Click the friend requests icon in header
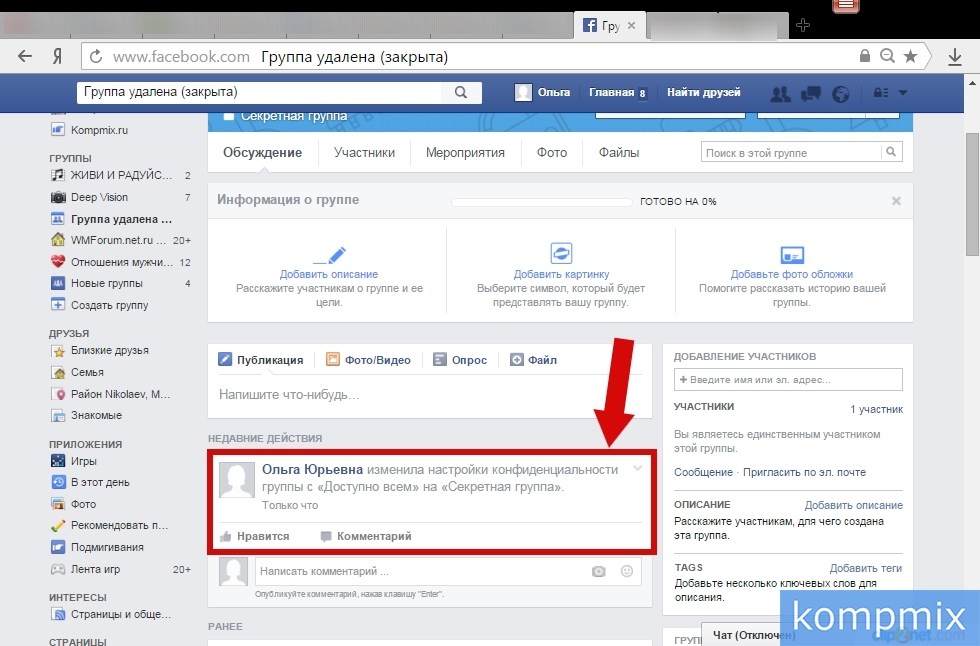 [x=781, y=93]
